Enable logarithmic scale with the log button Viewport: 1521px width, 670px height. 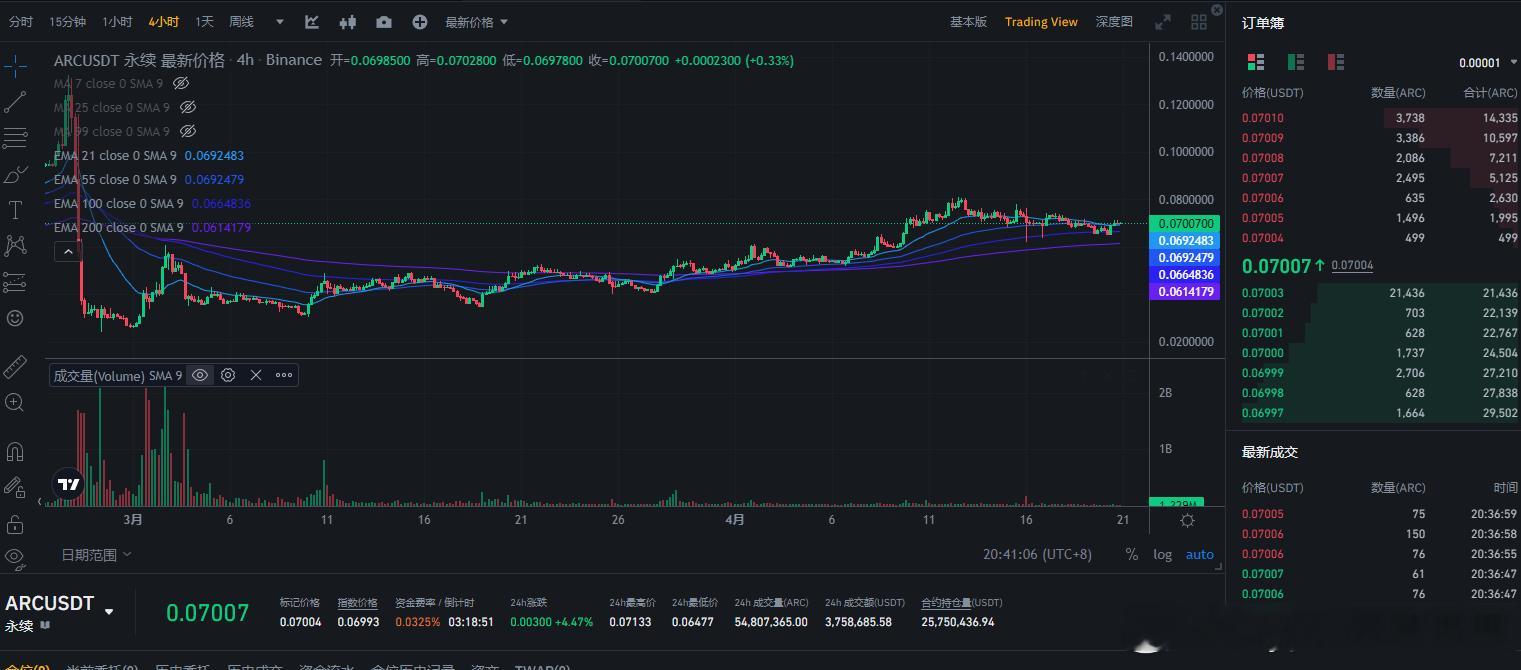[x=1162, y=554]
